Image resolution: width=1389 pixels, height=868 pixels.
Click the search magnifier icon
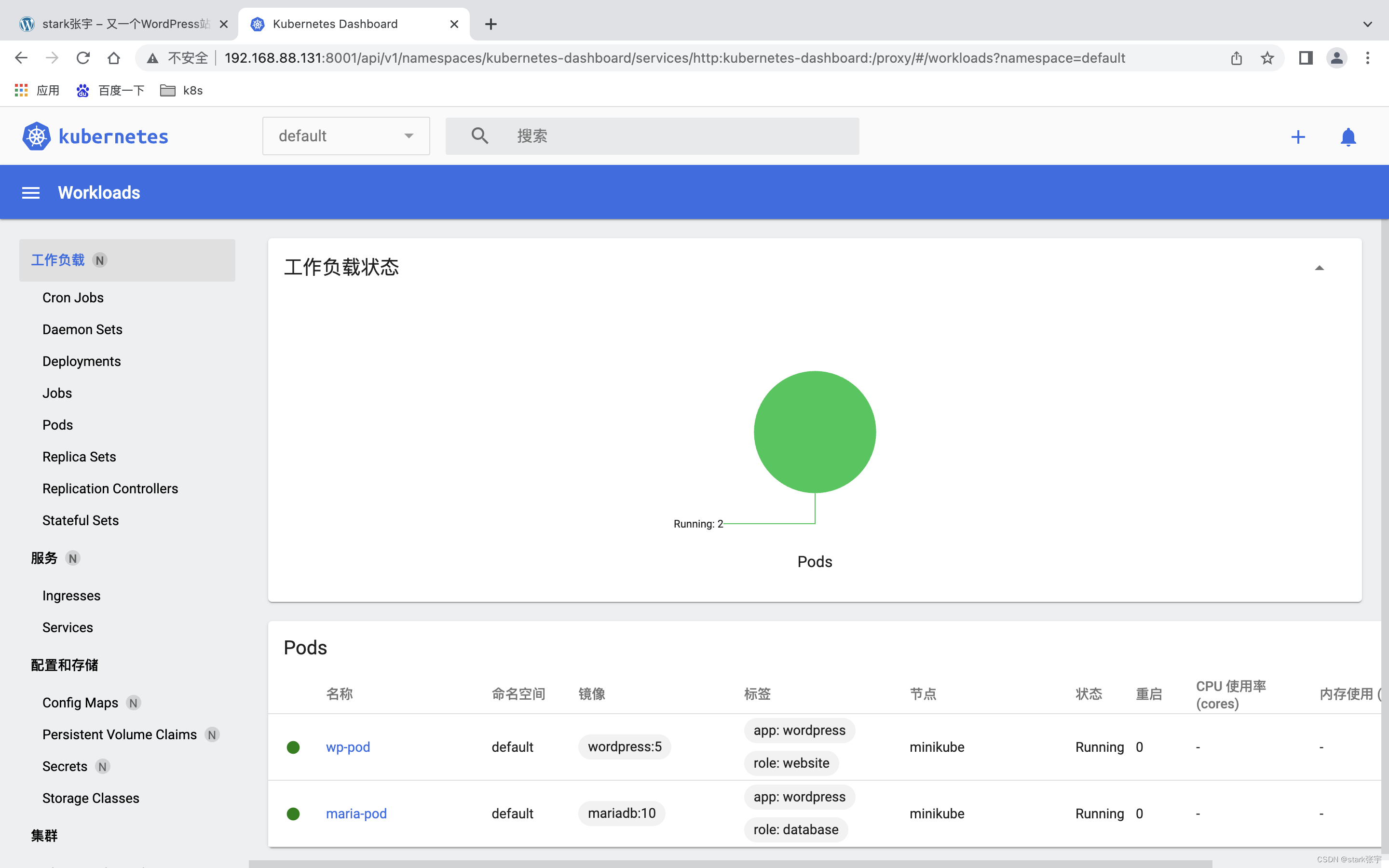(x=479, y=136)
